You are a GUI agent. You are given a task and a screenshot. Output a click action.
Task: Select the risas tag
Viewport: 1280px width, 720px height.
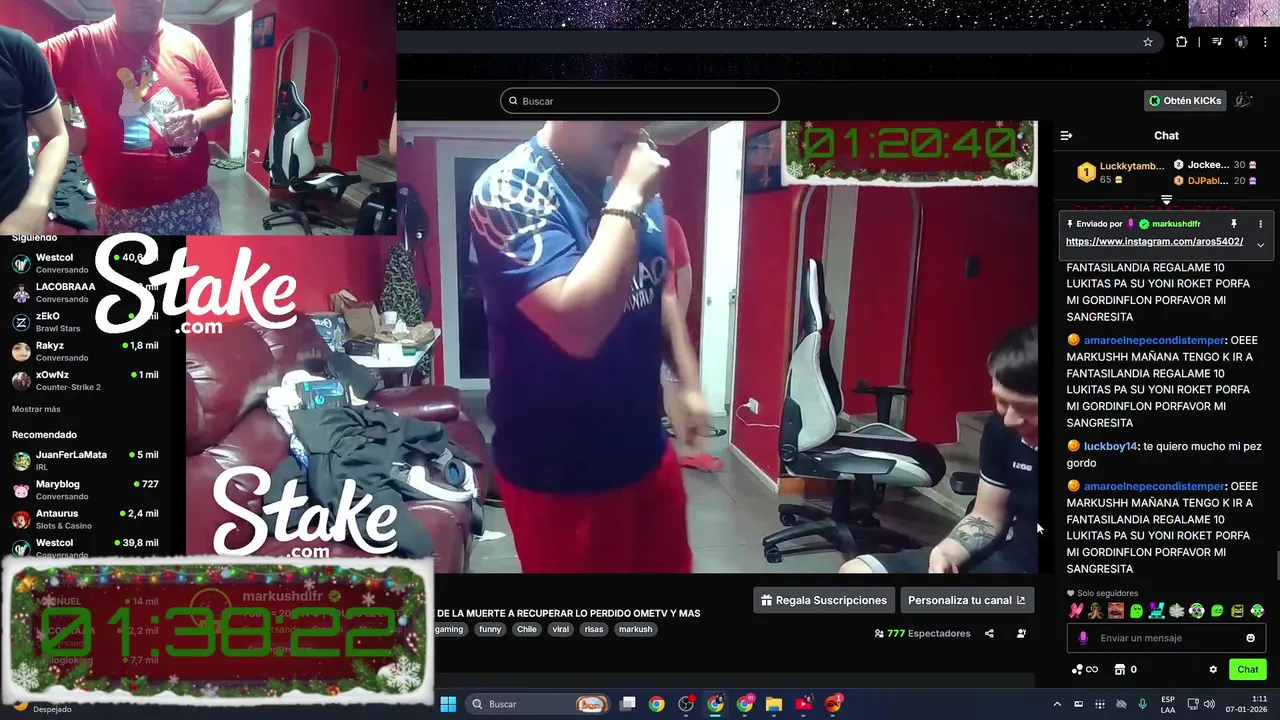594,629
